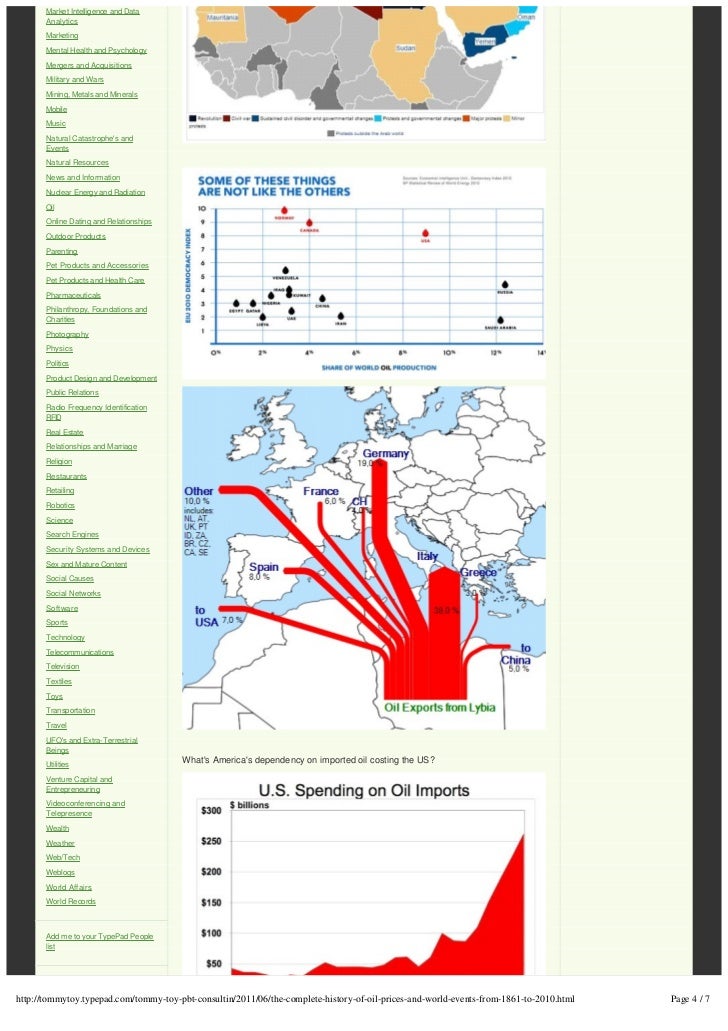
Task: Open the Weather category link
Action: [61, 844]
